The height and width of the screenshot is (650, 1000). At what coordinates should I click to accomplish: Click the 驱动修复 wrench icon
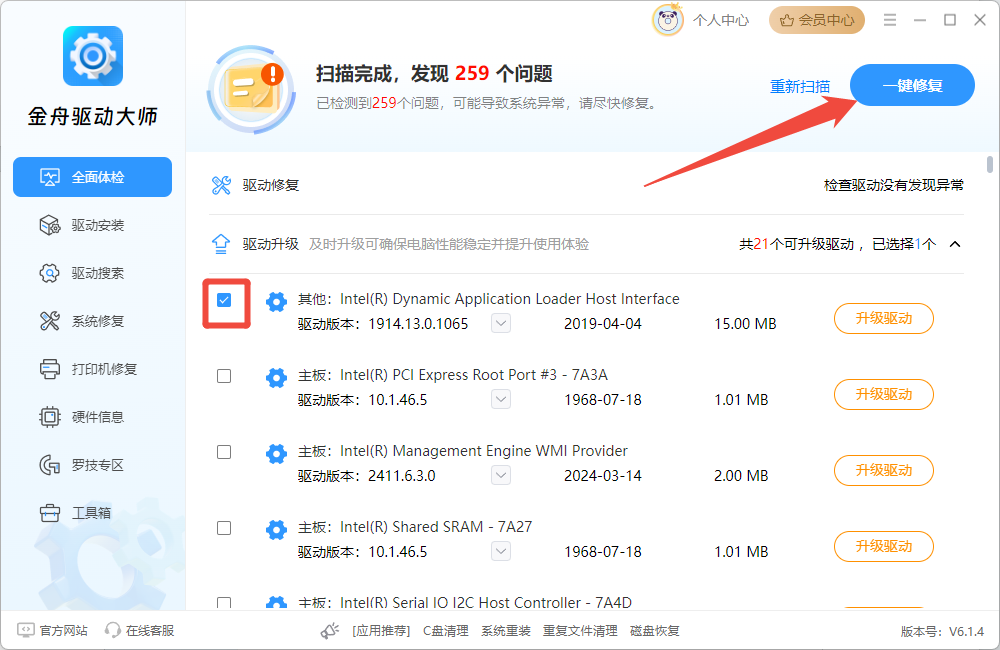[221, 186]
